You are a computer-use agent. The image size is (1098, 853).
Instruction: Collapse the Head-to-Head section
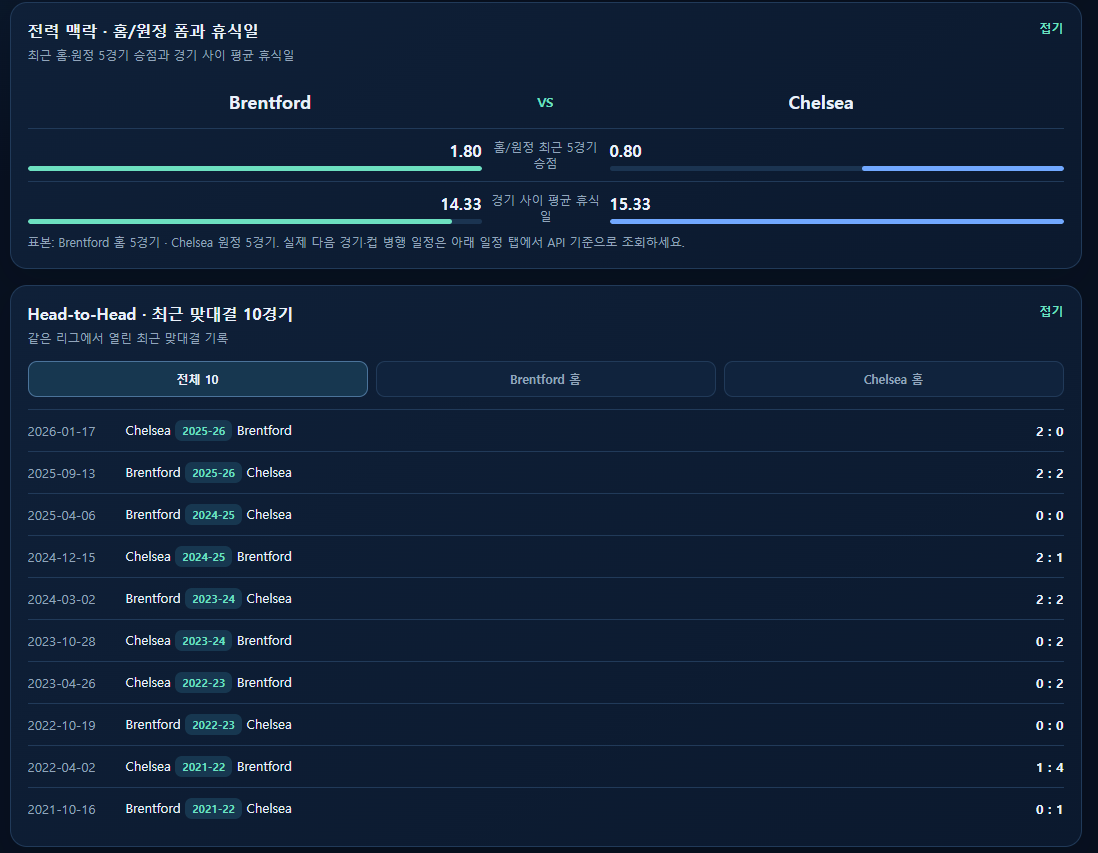pos(1051,311)
